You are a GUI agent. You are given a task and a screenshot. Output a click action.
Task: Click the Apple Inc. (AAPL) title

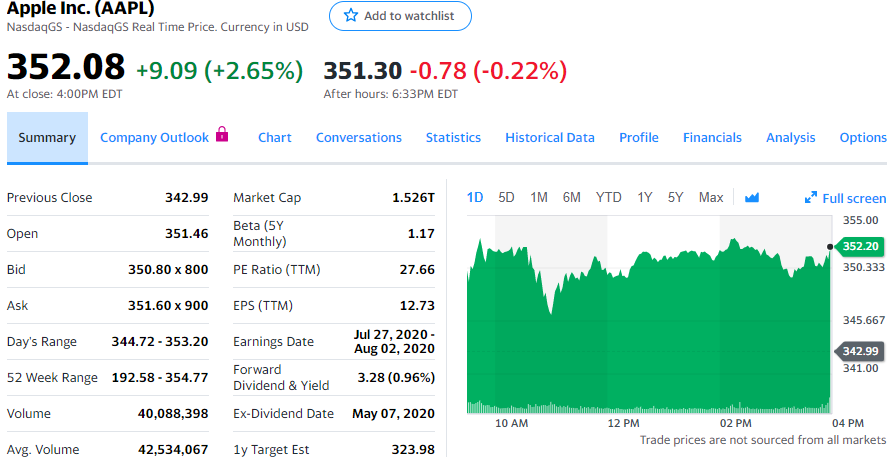tap(80, 8)
